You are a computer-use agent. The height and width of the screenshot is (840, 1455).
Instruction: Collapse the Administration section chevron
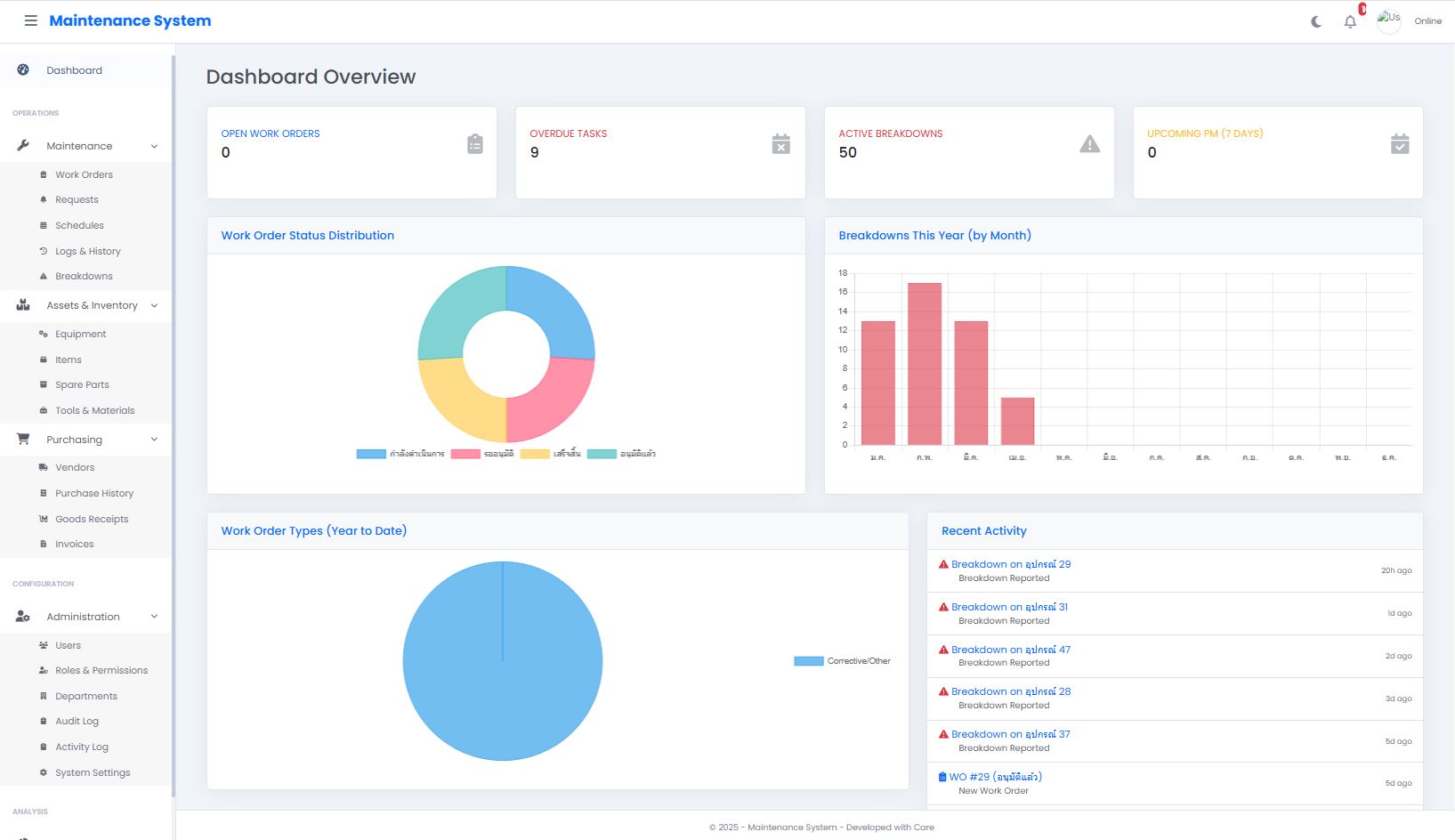154,617
